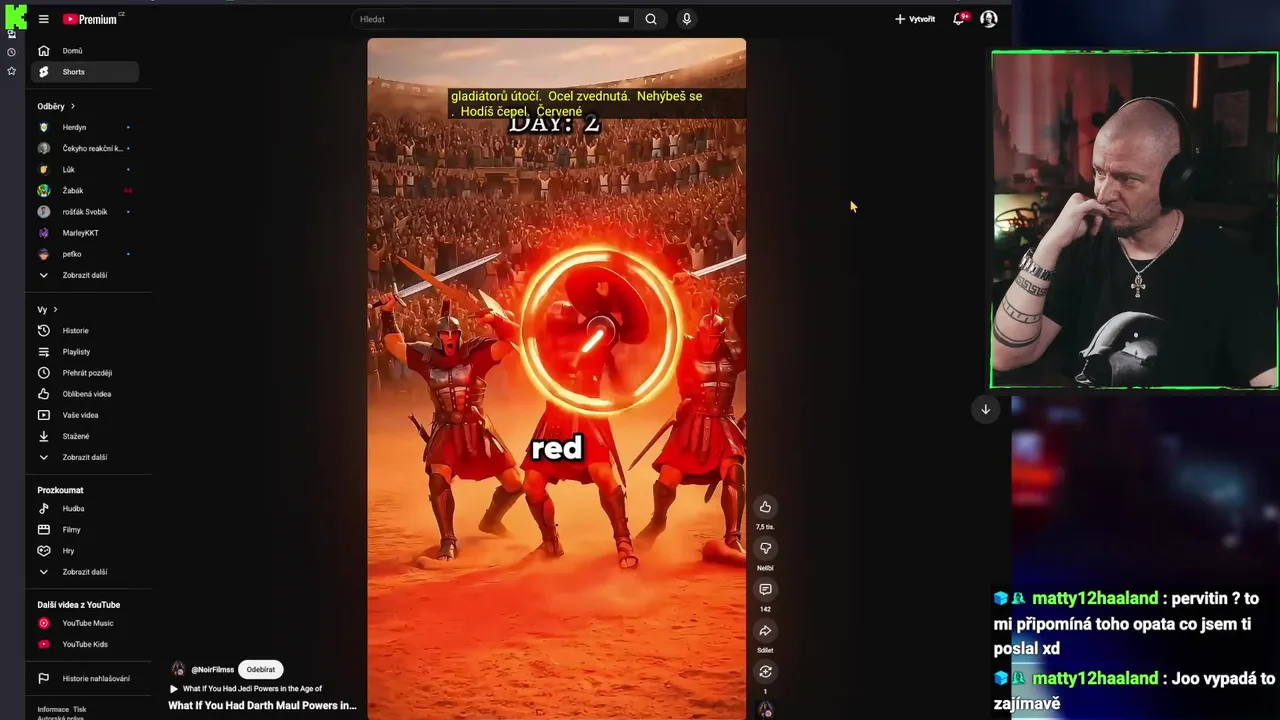This screenshot has width=1280, height=720.
Task: Open MarleyKKT channel subscription
Action: [x=85, y=233]
